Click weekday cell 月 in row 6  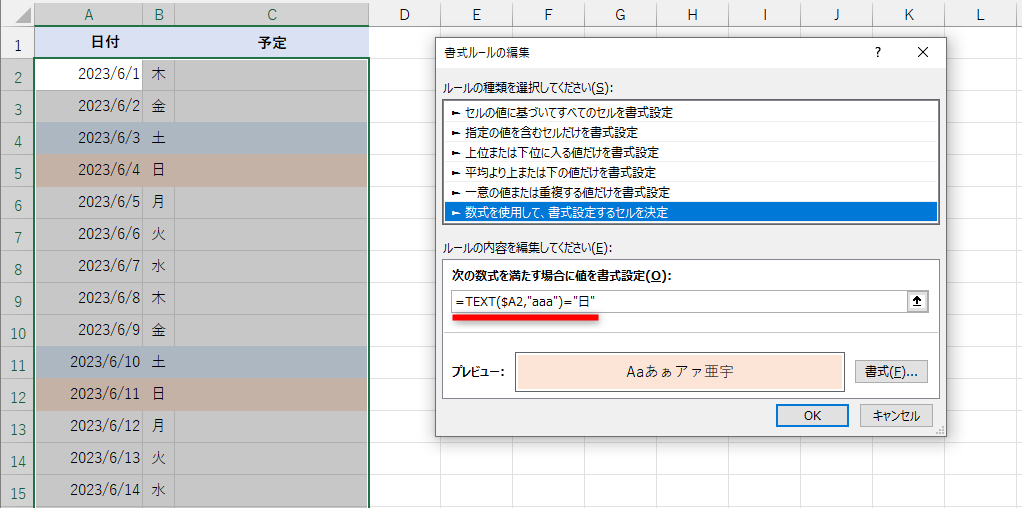tap(158, 202)
